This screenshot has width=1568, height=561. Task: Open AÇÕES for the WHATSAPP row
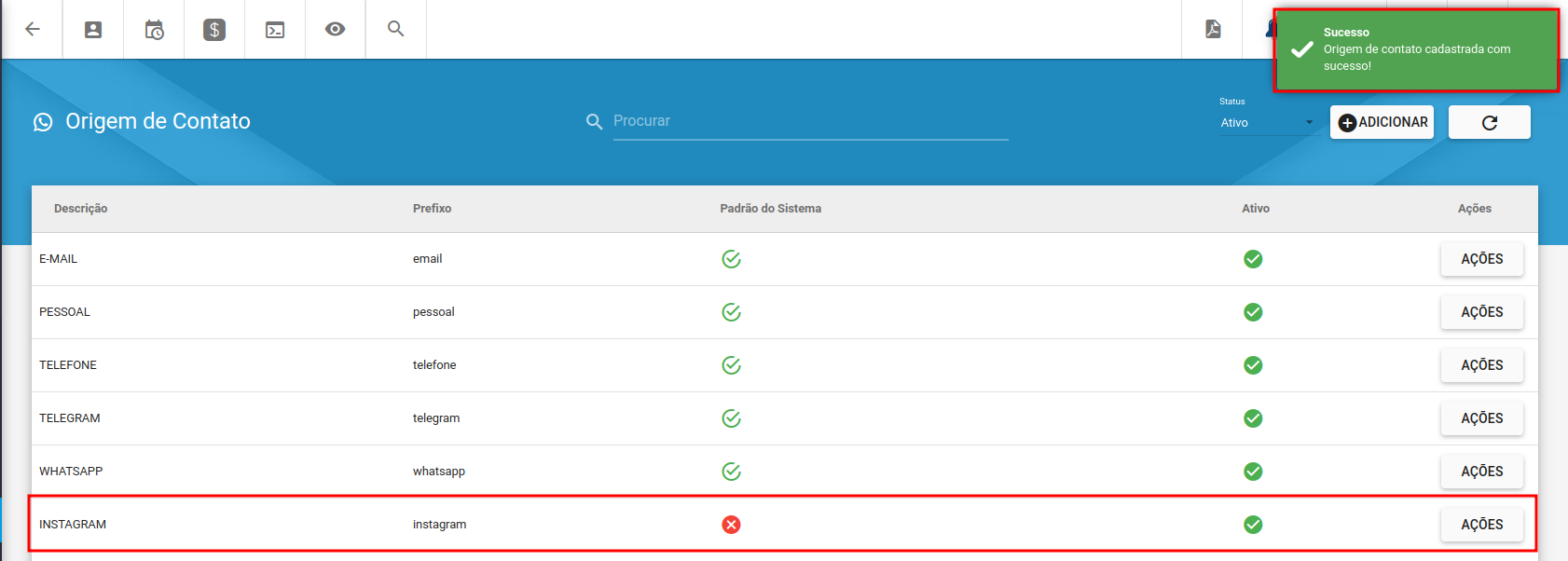[1482, 472]
